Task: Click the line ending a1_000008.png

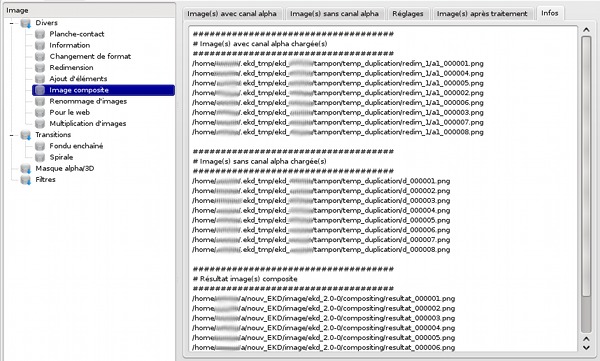Action: click(x=338, y=132)
